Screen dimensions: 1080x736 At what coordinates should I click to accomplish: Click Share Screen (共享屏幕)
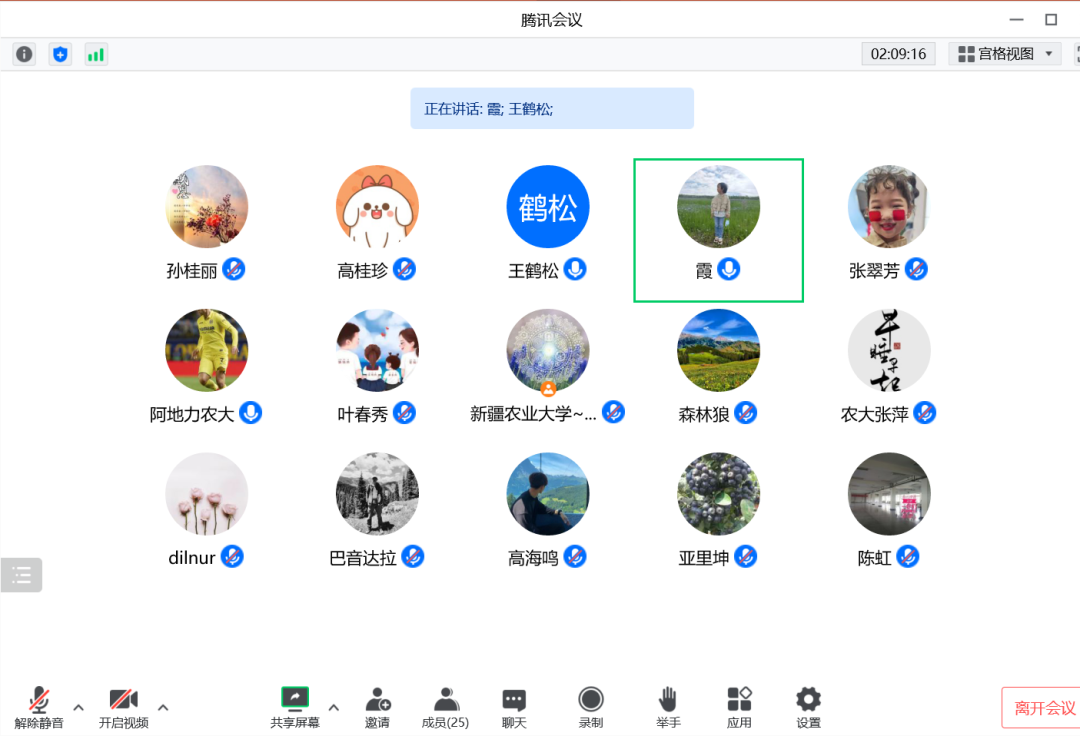pyautogui.click(x=295, y=706)
